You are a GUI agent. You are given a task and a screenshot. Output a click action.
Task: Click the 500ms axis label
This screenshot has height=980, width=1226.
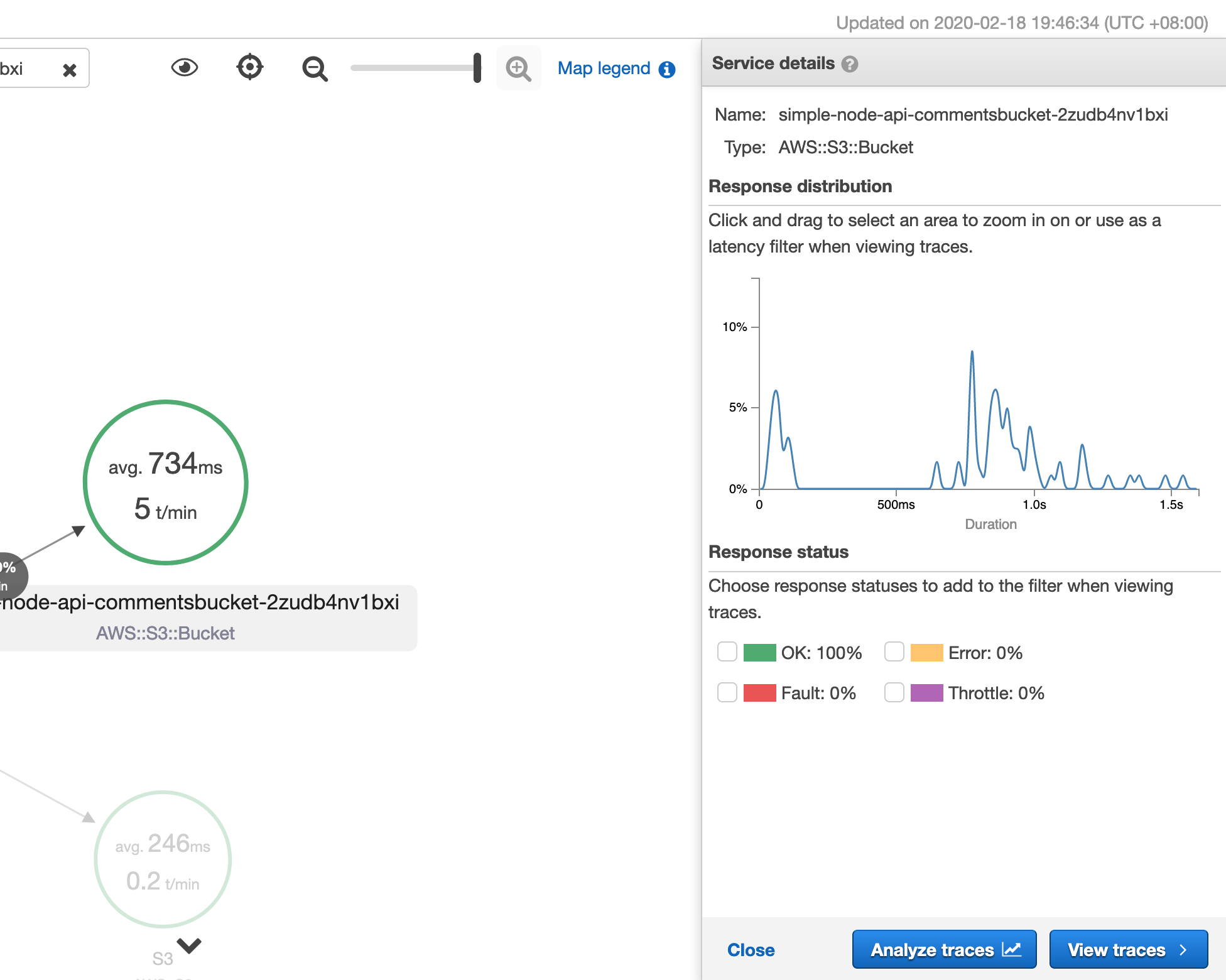[896, 504]
